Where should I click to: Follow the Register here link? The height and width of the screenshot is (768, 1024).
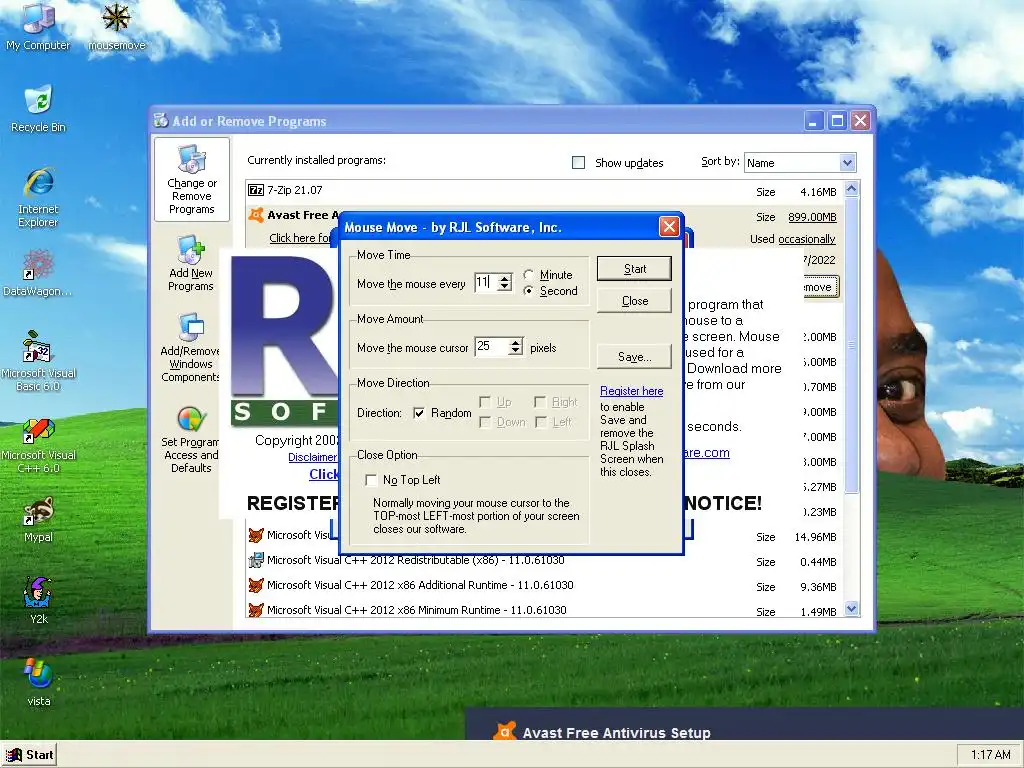click(x=632, y=391)
